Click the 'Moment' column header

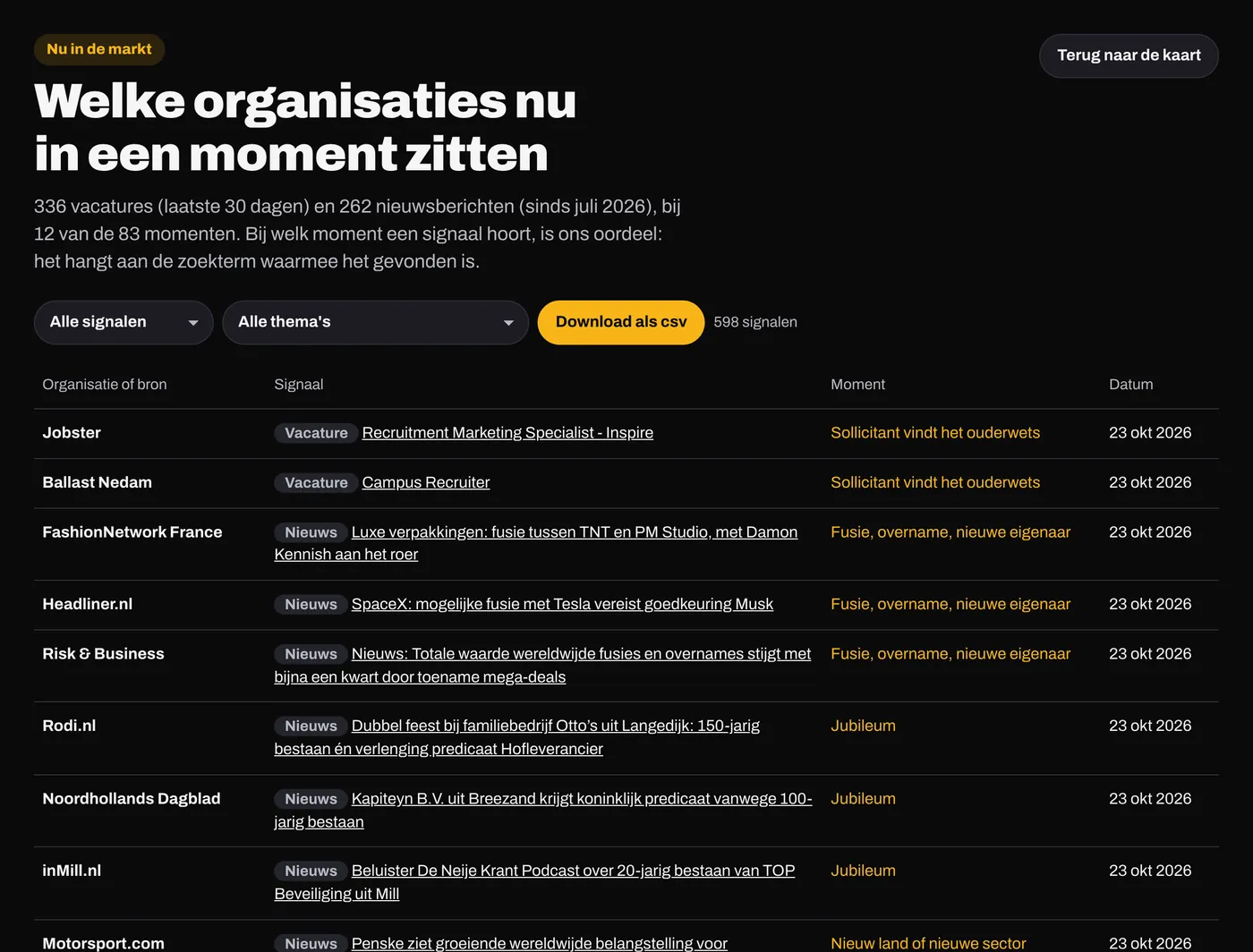pos(857,385)
